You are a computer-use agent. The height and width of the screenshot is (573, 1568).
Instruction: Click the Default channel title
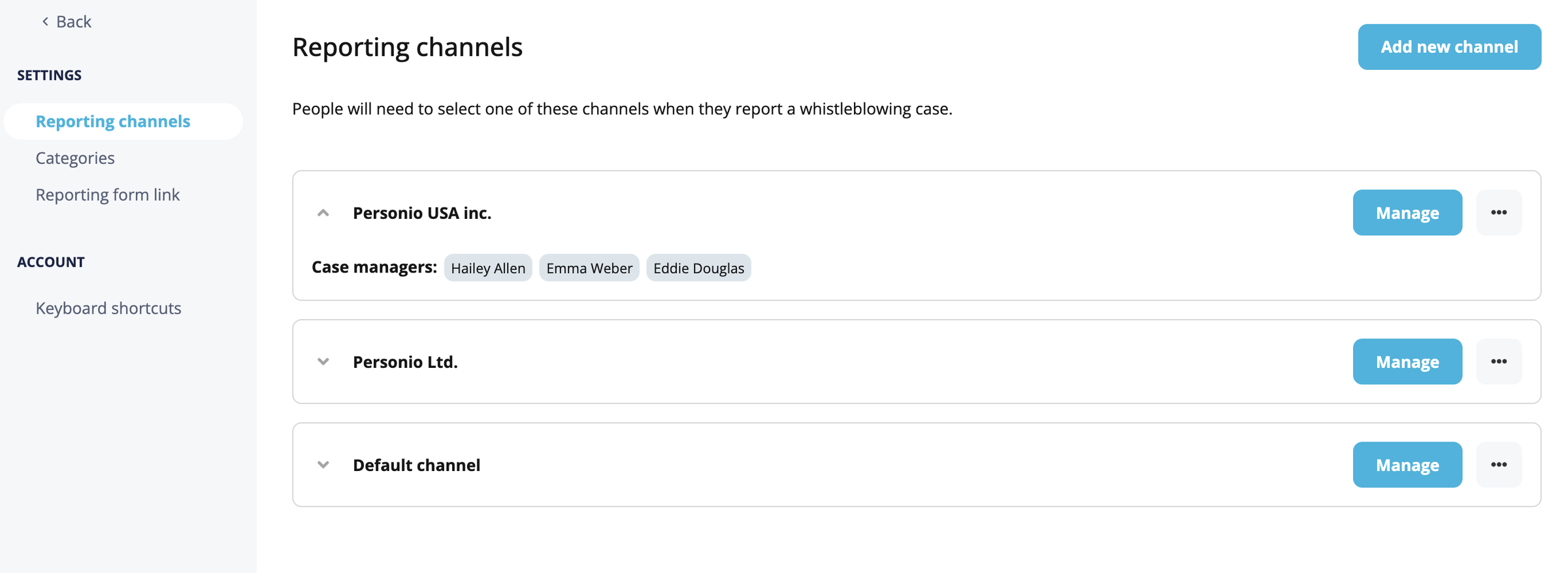pyautogui.click(x=417, y=465)
